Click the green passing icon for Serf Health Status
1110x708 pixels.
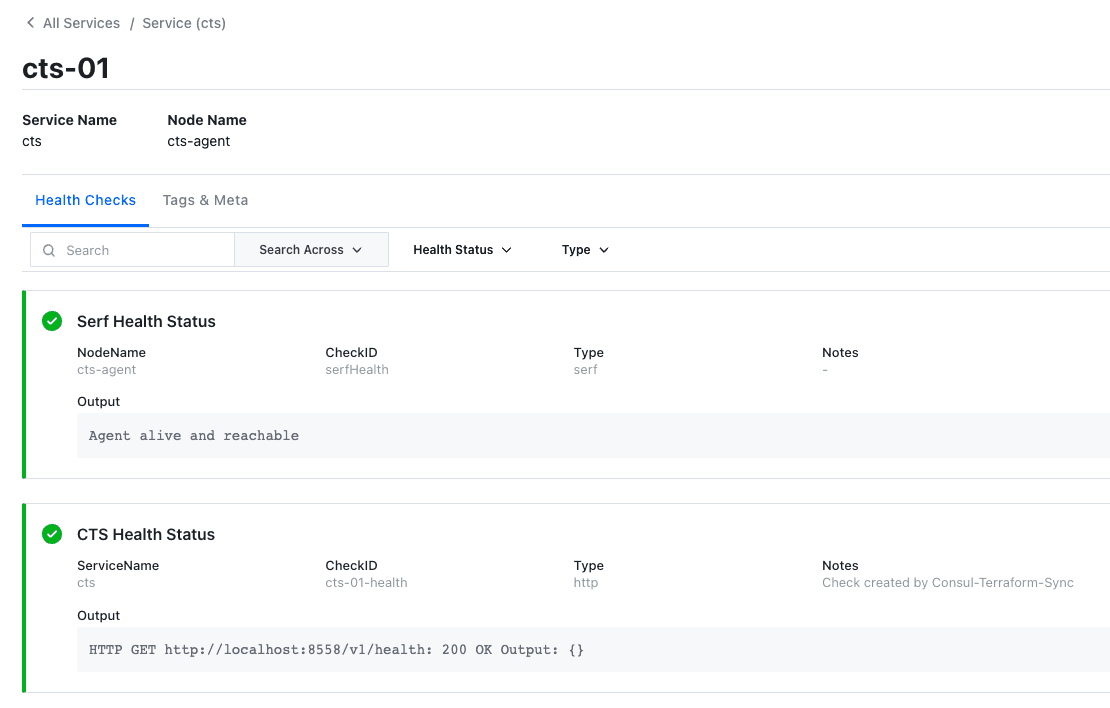(52, 321)
